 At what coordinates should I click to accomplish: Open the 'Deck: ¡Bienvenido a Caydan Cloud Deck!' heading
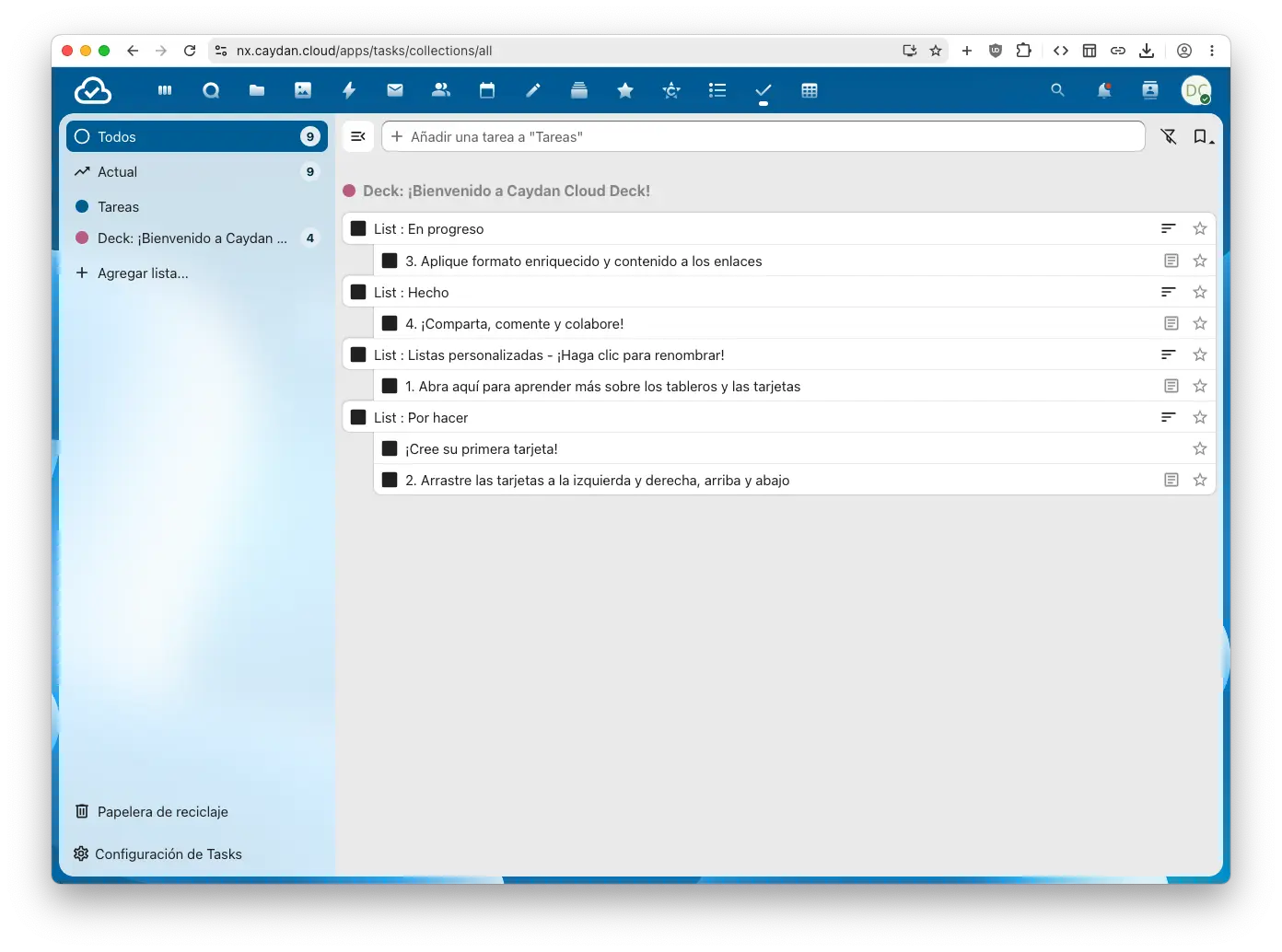[507, 191]
